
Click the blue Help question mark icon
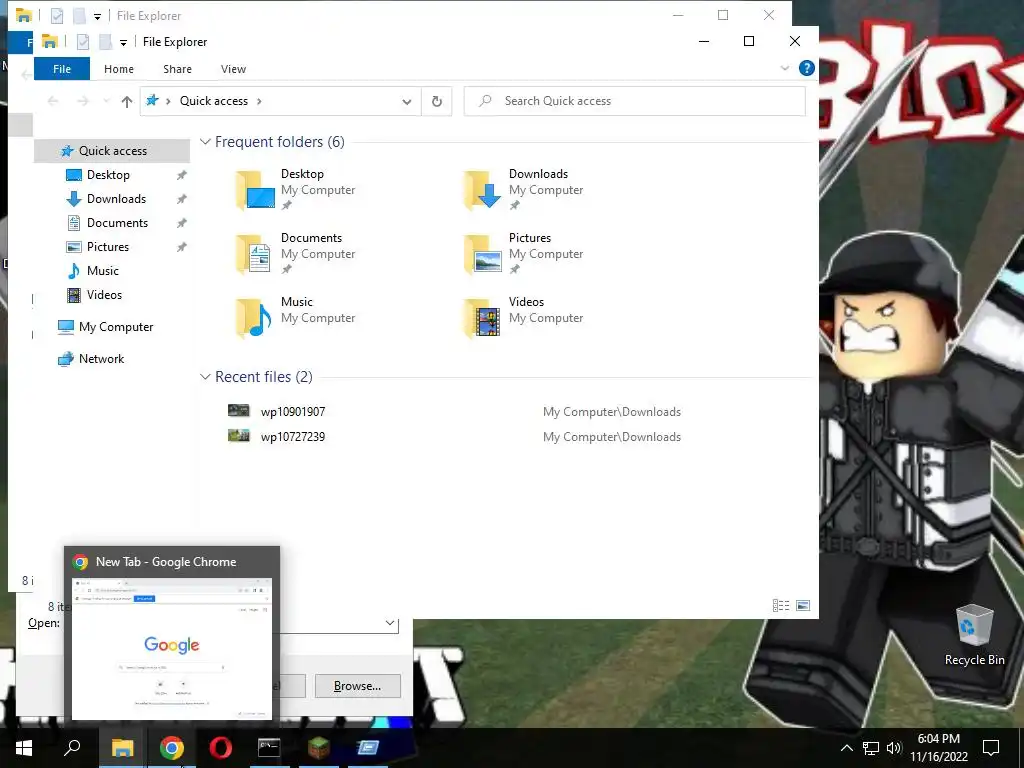[807, 68]
